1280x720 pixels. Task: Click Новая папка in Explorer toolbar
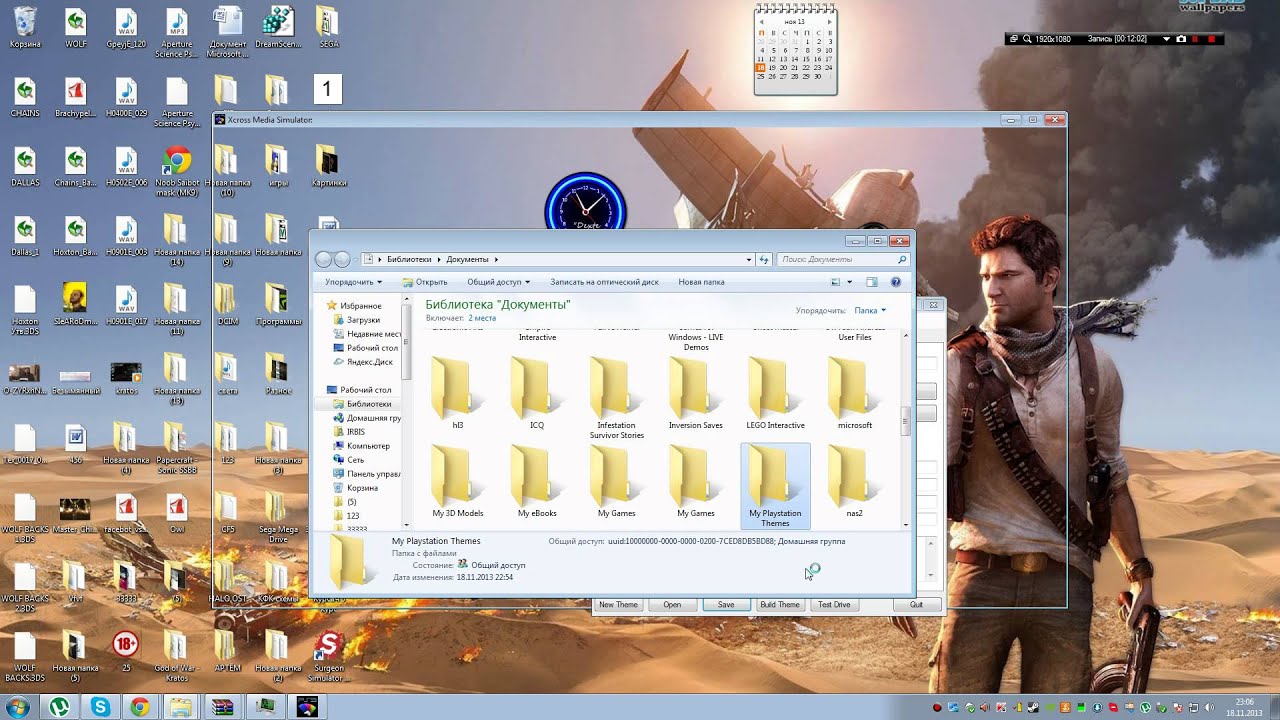point(701,282)
